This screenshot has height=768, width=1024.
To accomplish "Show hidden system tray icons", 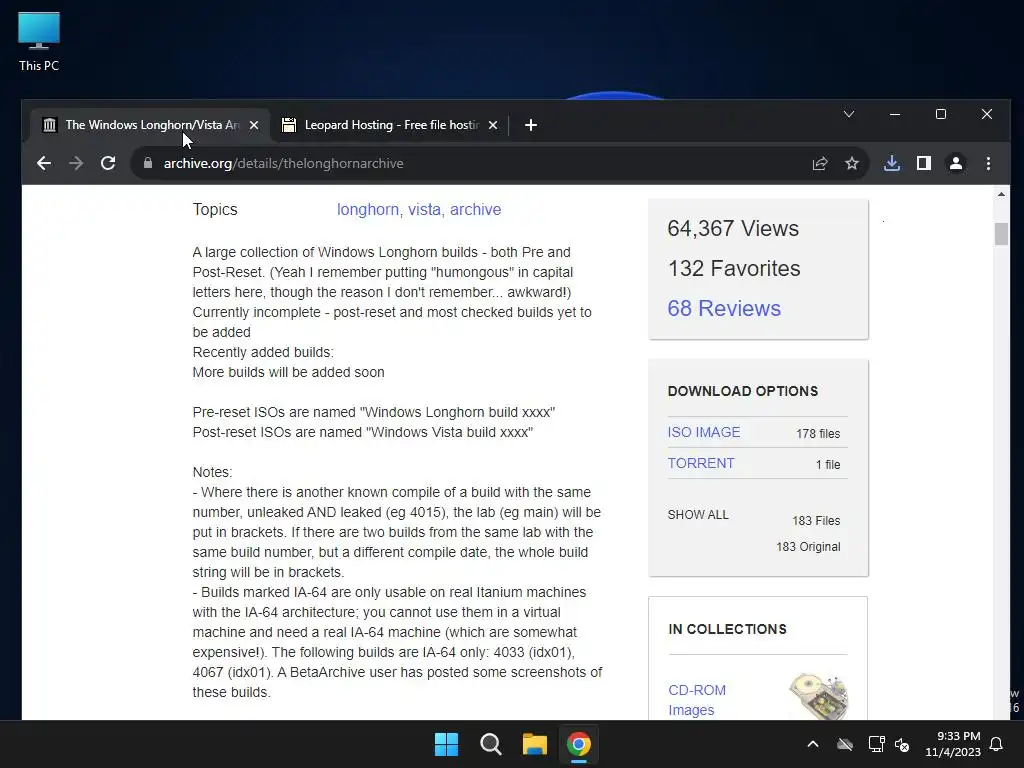I will pyautogui.click(x=812, y=744).
